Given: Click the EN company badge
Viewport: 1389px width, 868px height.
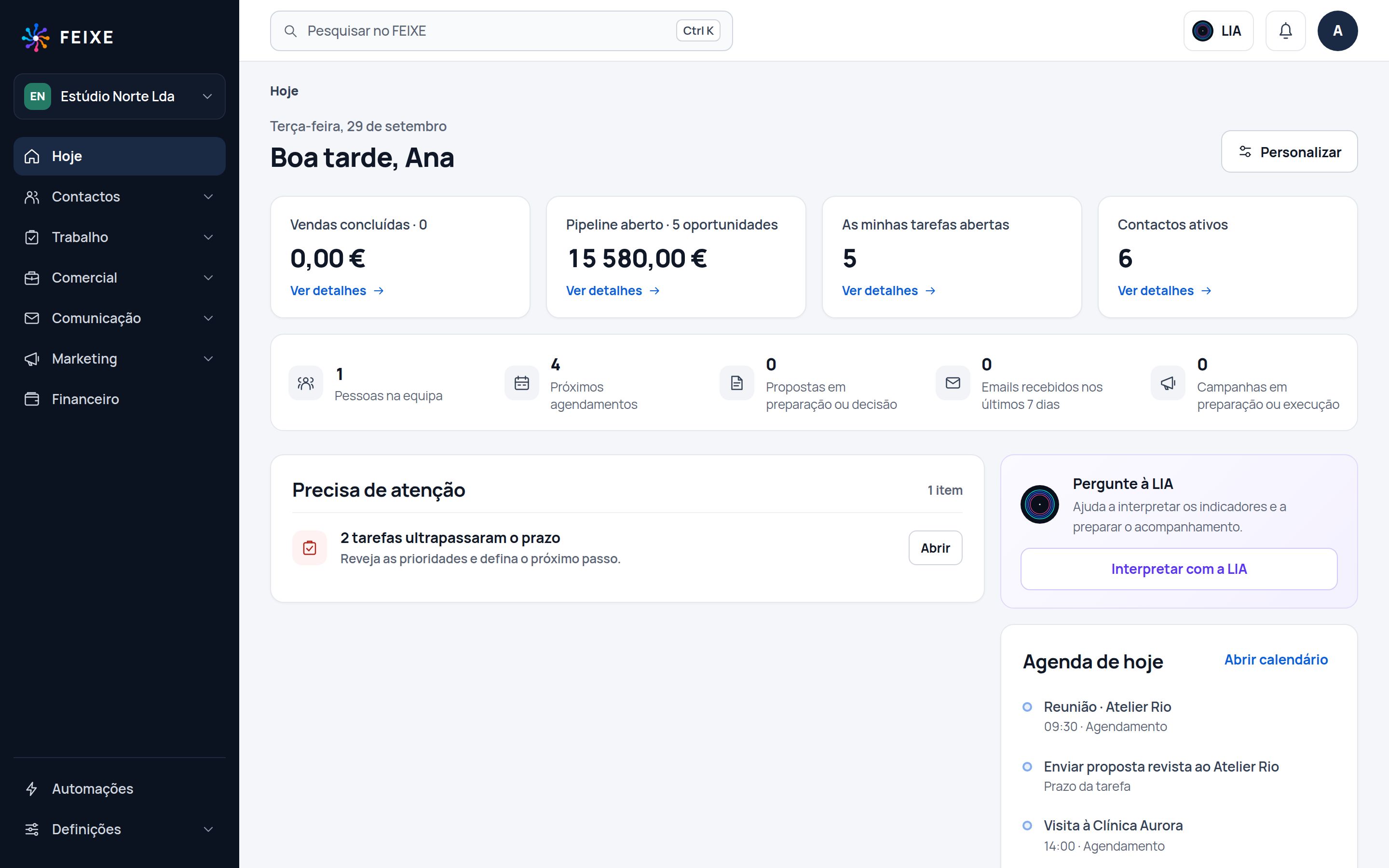Looking at the screenshot, I should coord(37,96).
